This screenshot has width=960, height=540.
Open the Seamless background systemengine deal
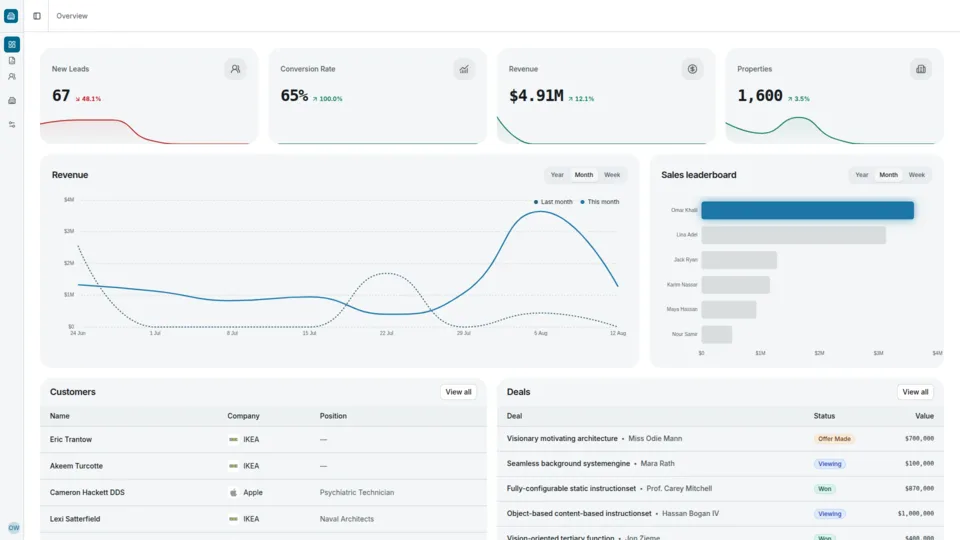click(x=568, y=463)
